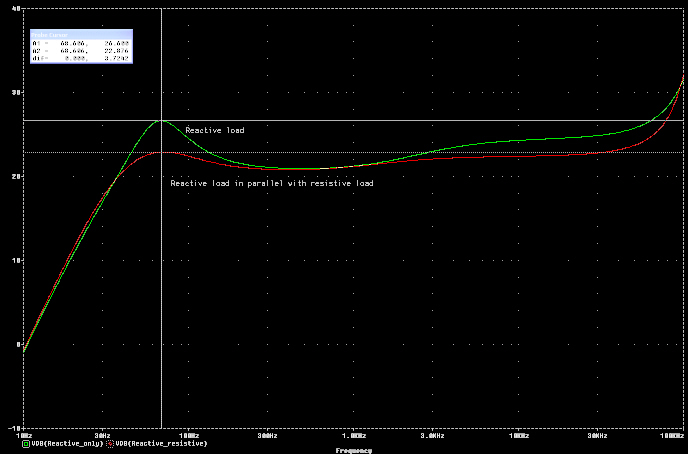This screenshot has height=454, width=688.
Task: Click the 3.0KHz tick label on X axis
Action: (x=434, y=436)
